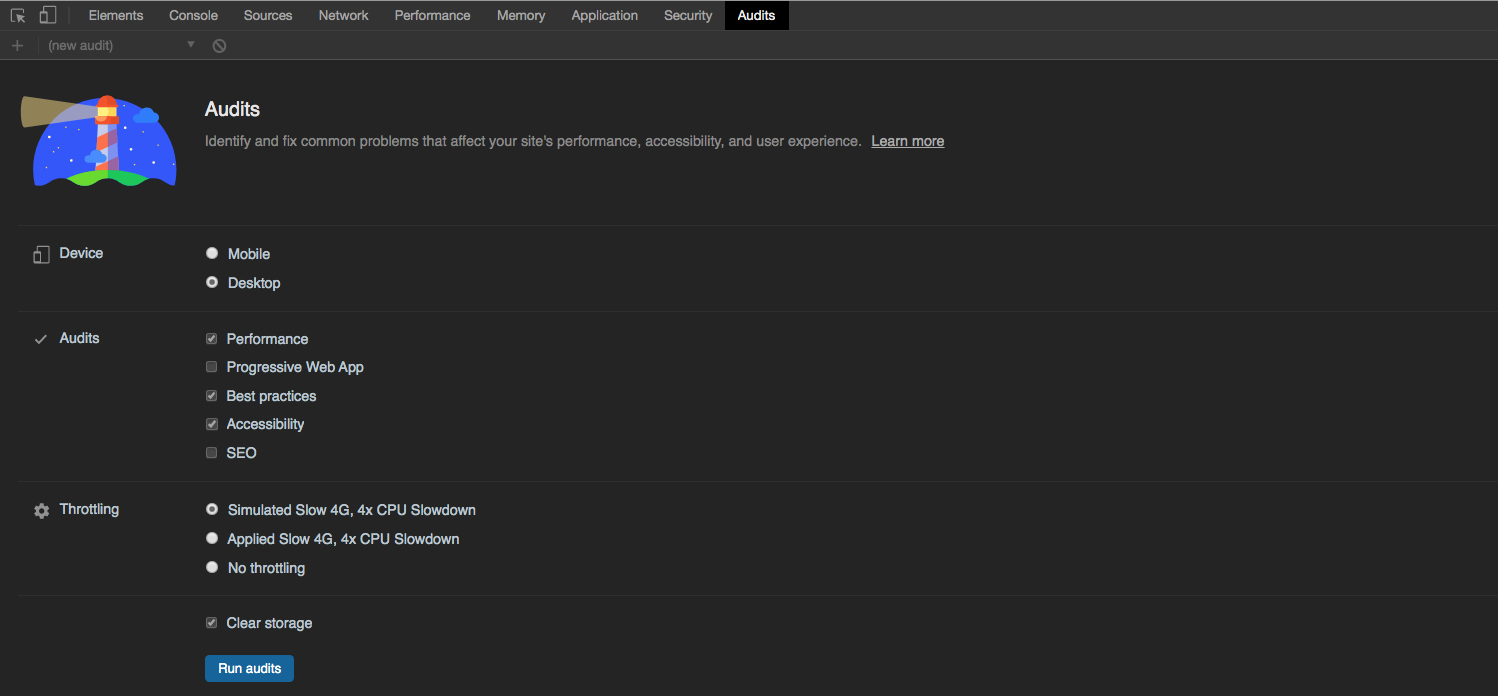Click the Audits section checkmark icon
This screenshot has height=696, width=1498.
[x=41, y=339]
